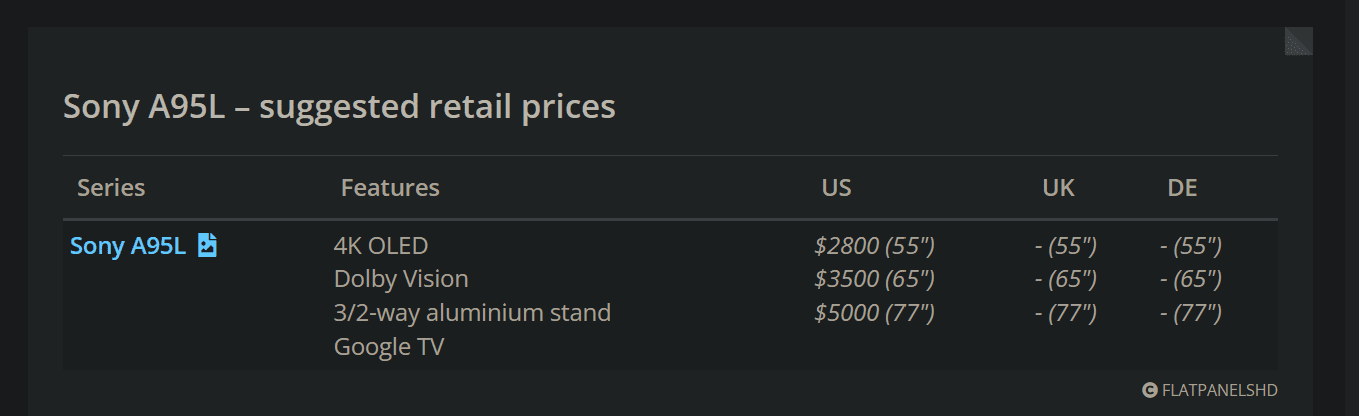Screen dimensions: 1359x416
Task: Click the copyright circle icon before FLATPANELSHD
Action: click(1150, 390)
